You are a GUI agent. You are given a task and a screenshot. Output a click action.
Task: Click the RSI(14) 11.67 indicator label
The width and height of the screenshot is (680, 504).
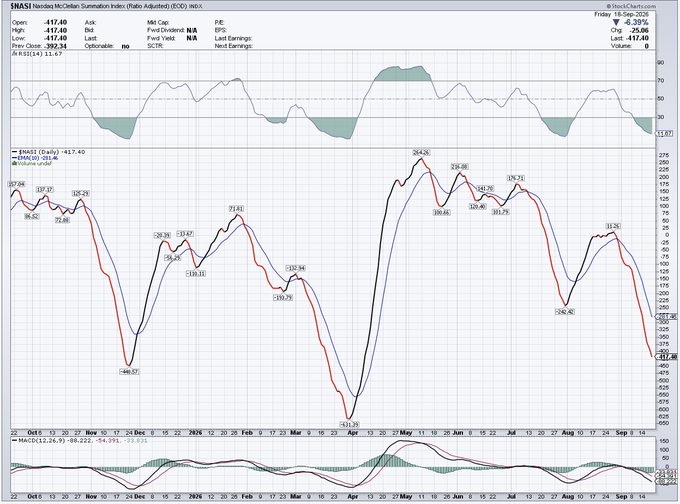pos(40,54)
